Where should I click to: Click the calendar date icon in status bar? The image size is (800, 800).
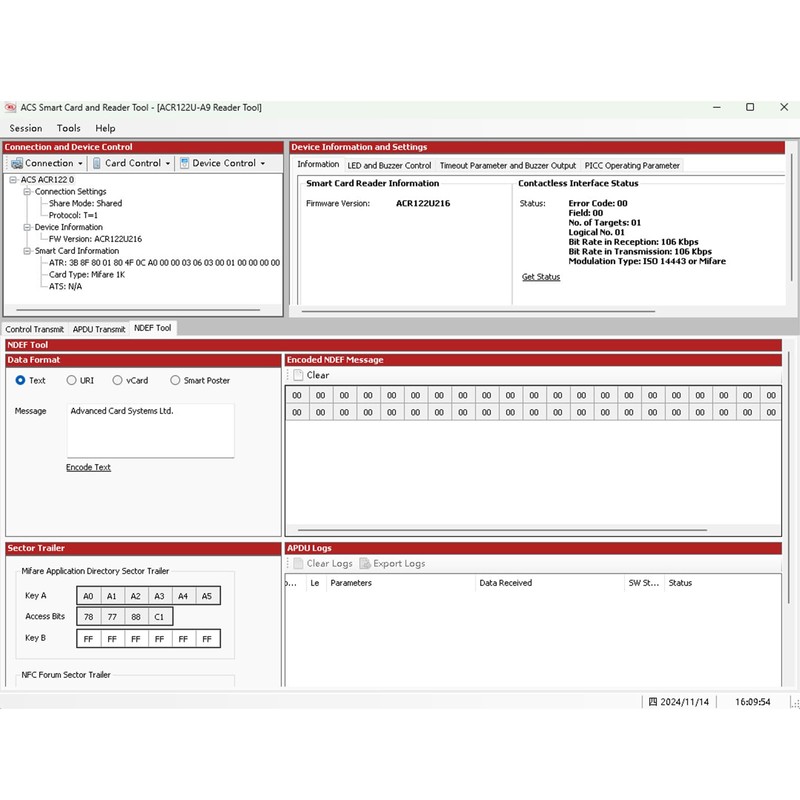(x=652, y=702)
